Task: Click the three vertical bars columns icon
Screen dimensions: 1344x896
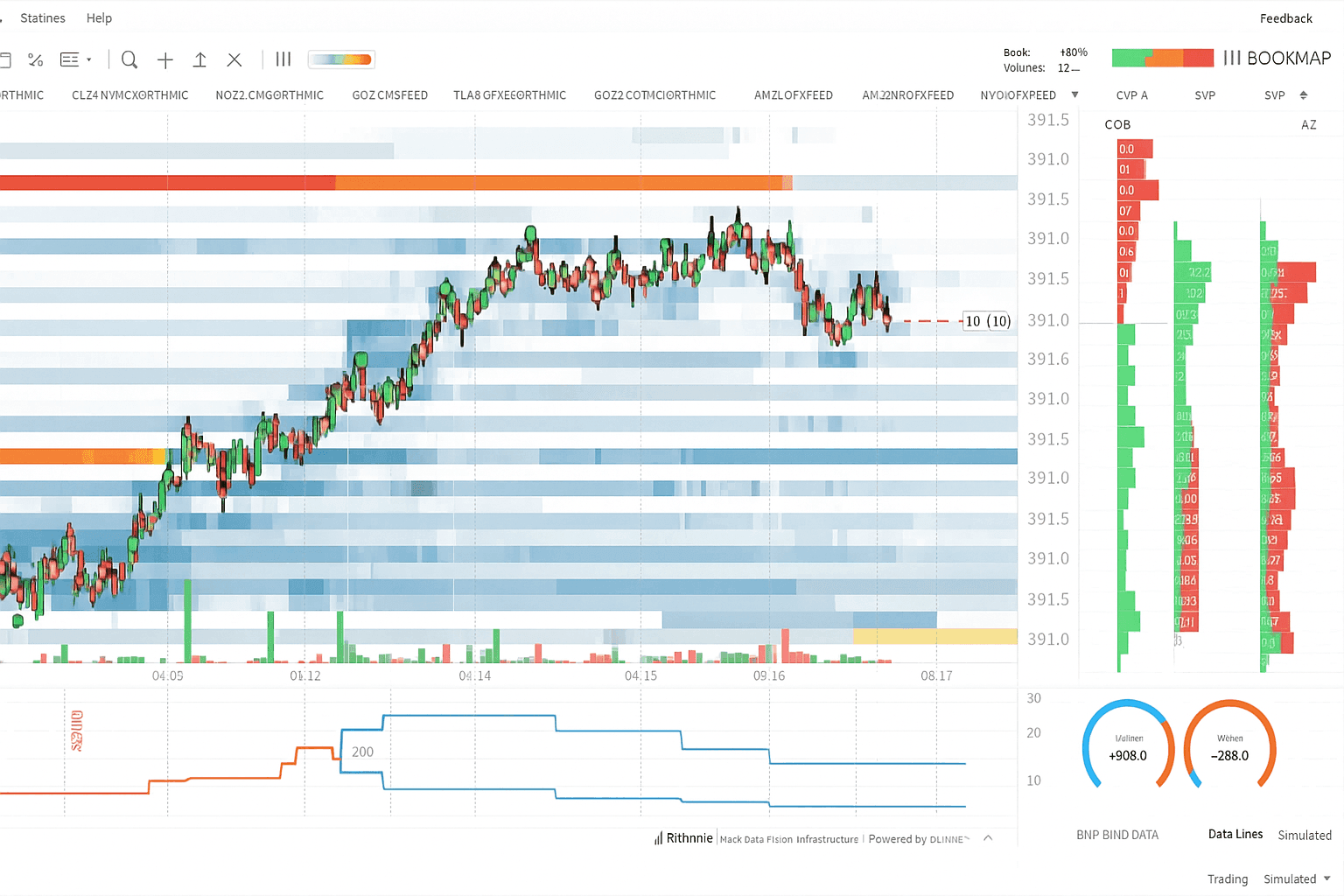Action: click(x=283, y=59)
